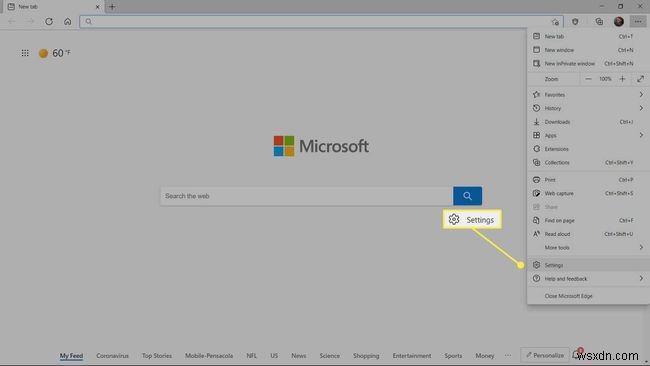Select Find on page
Viewport: 650px width, 366px height.
coord(588,221)
